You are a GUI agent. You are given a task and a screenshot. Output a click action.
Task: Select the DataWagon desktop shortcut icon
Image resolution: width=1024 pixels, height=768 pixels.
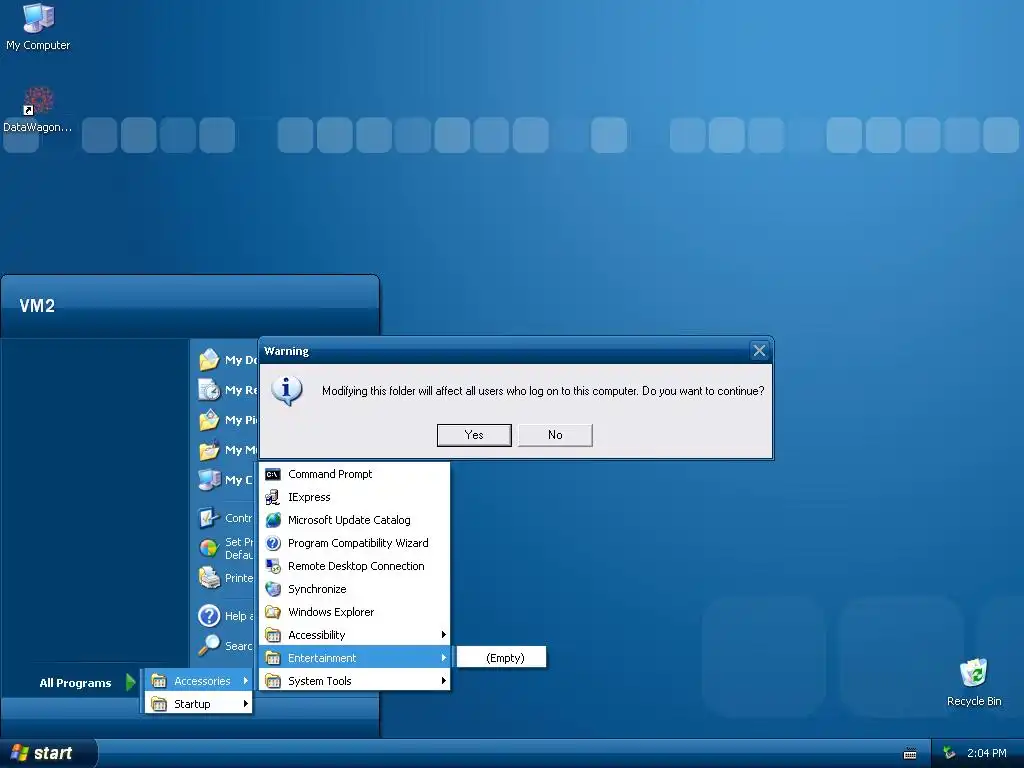tap(38, 101)
